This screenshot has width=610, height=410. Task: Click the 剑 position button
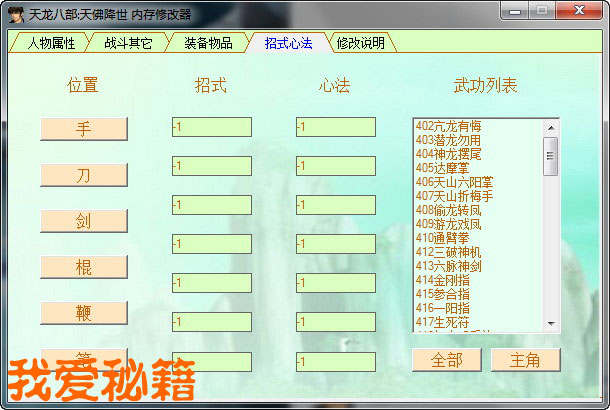coord(84,221)
